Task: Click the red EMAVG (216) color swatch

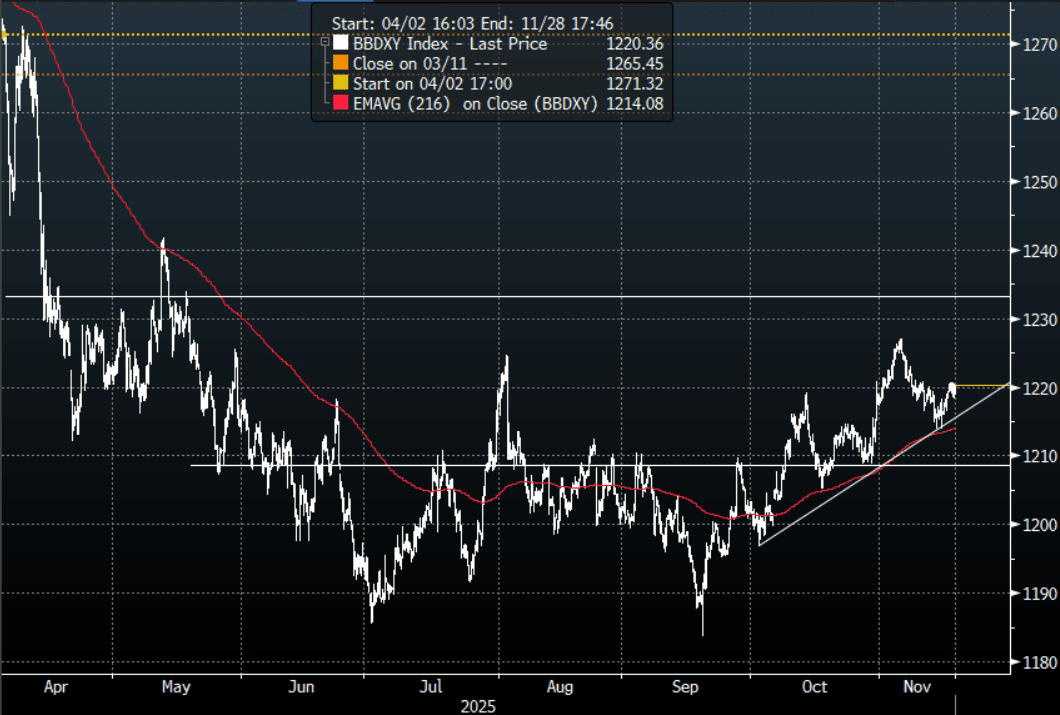Action: tap(340, 104)
